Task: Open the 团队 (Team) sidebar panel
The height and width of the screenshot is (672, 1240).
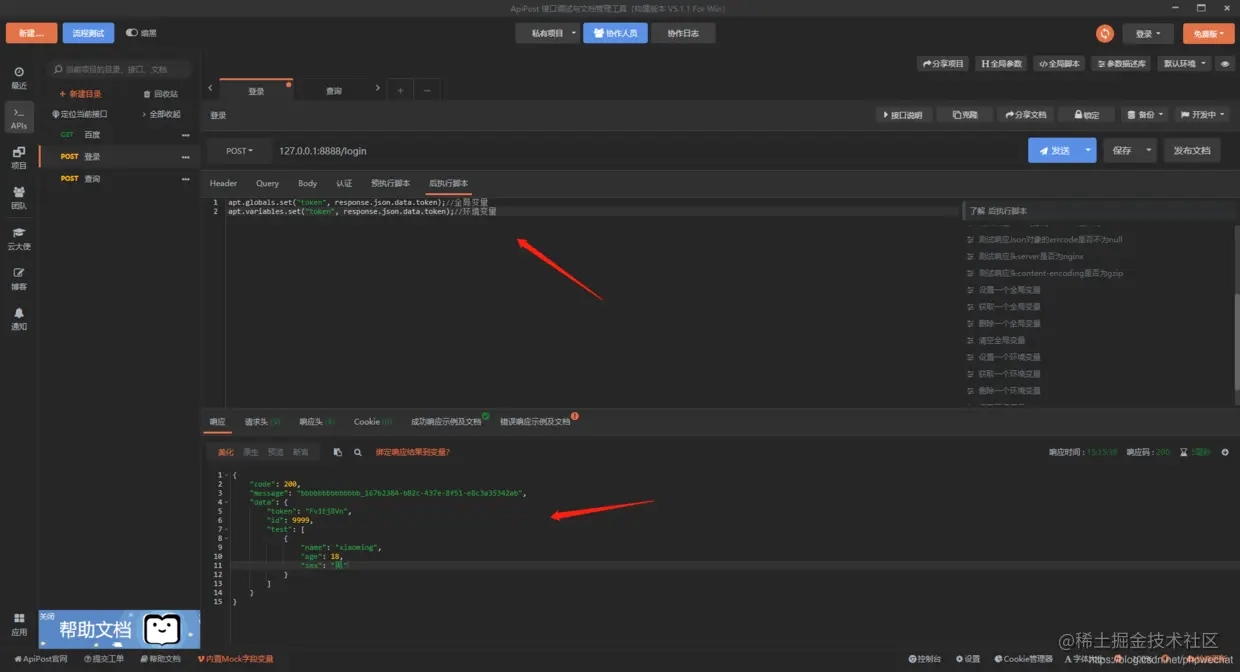Action: point(19,197)
